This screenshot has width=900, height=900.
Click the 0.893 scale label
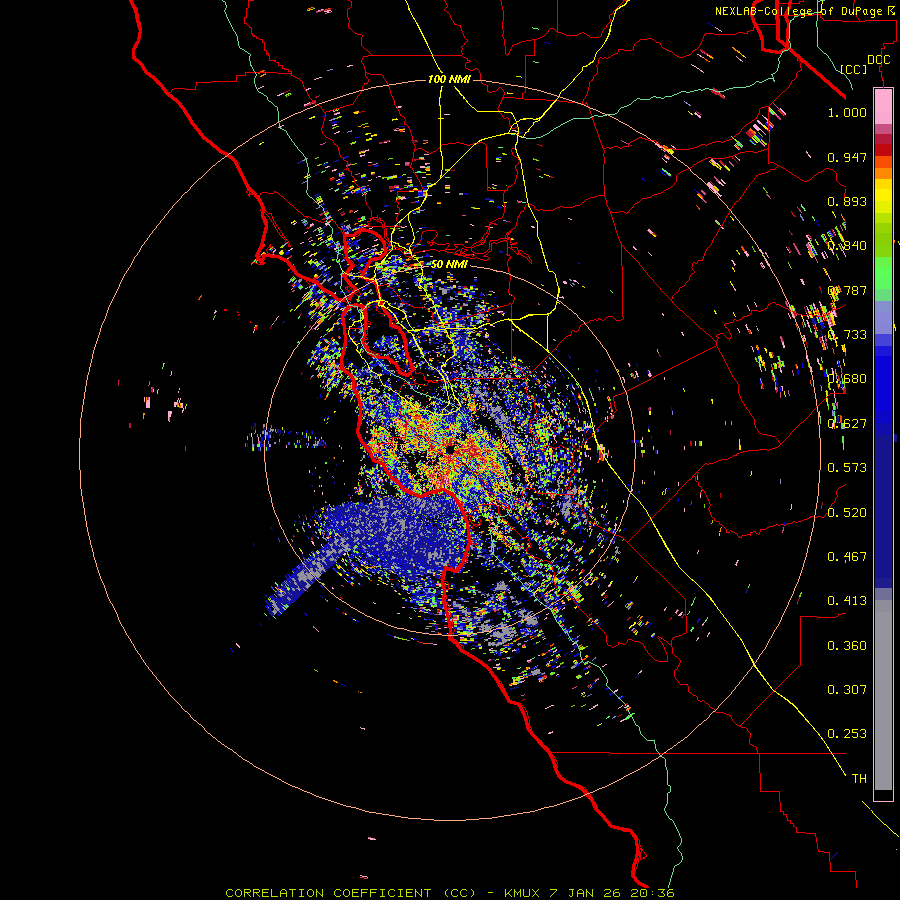pyautogui.click(x=847, y=201)
